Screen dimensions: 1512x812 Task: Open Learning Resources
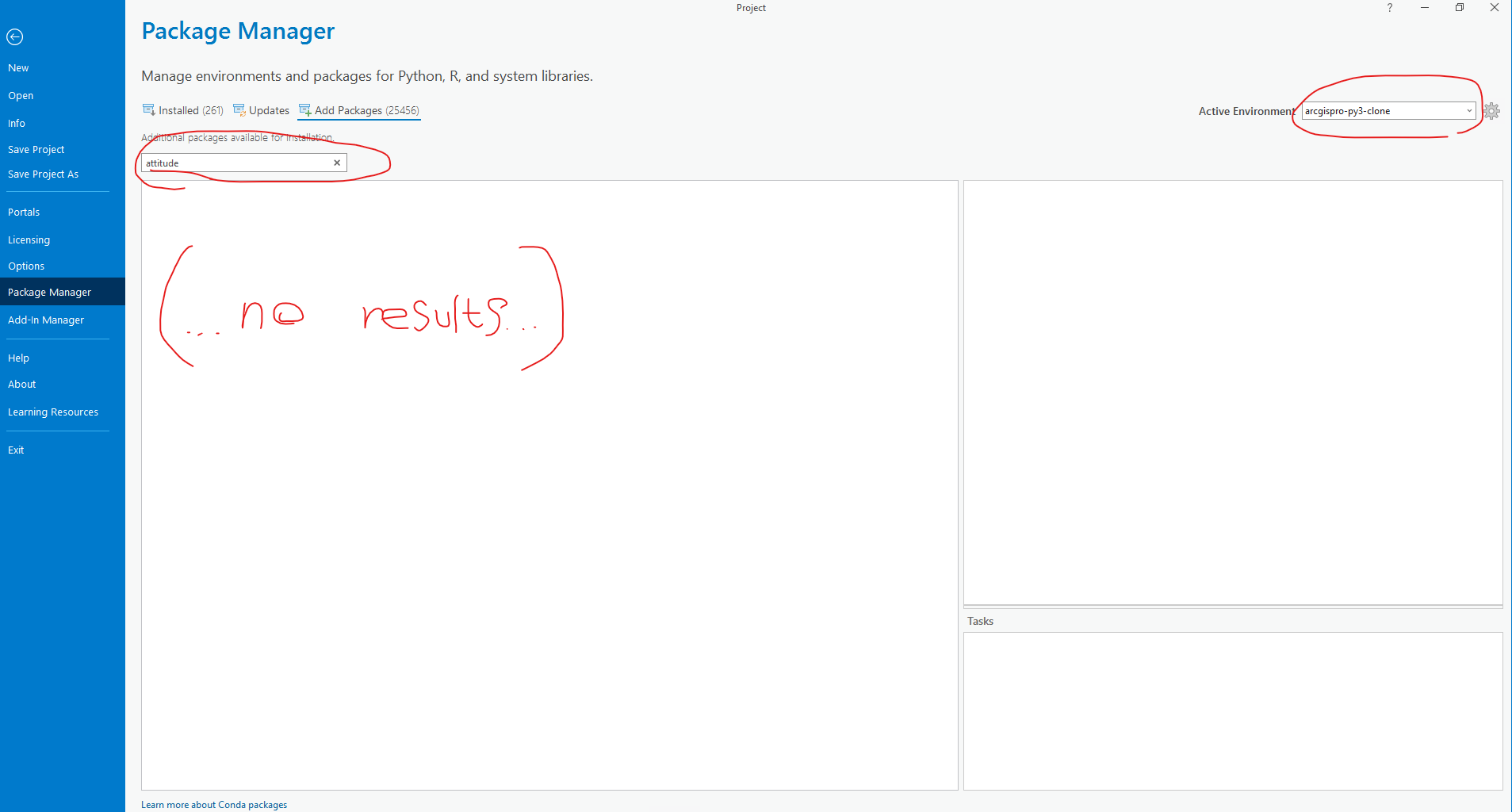52,412
